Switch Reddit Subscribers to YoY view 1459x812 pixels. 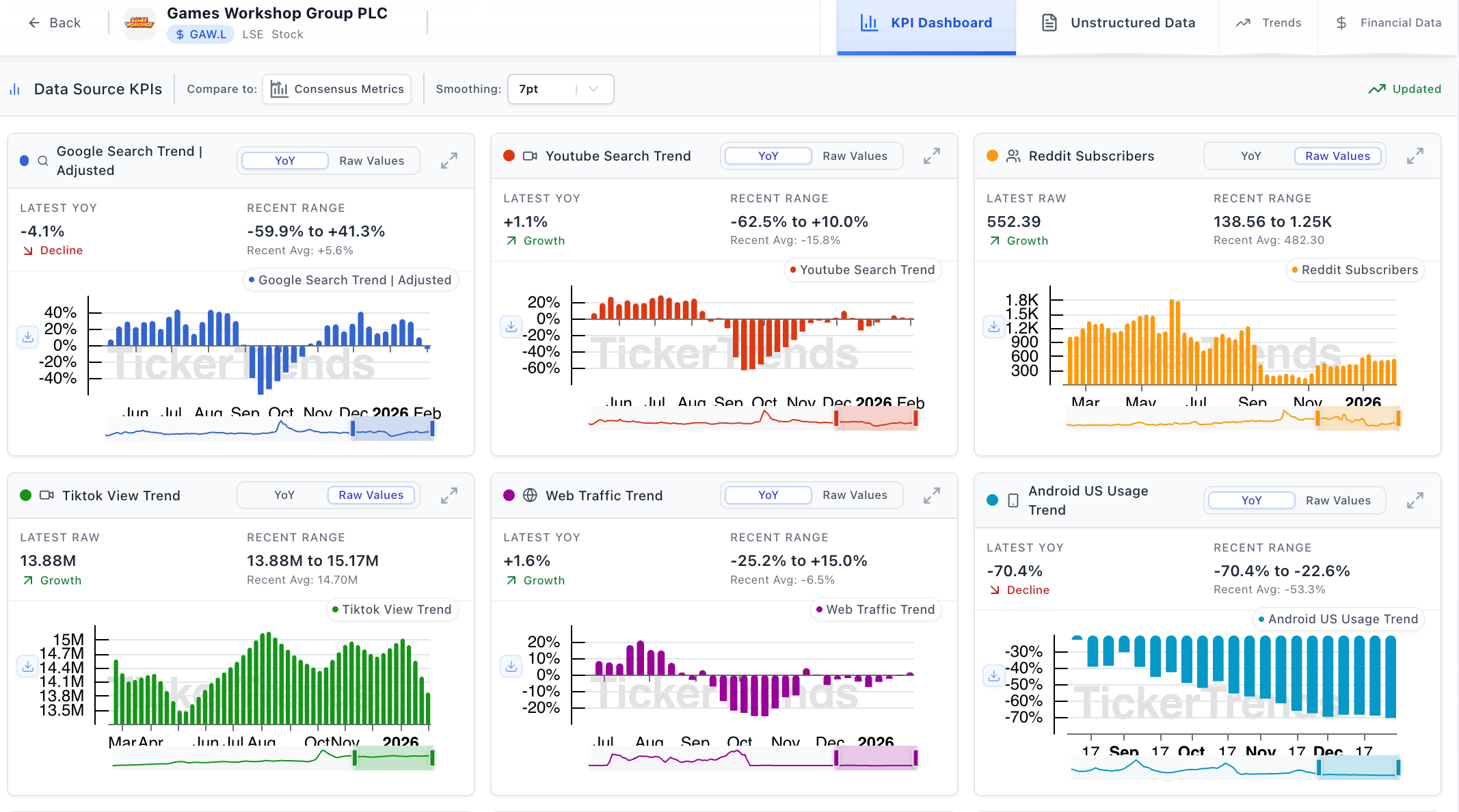pos(1250,157)
